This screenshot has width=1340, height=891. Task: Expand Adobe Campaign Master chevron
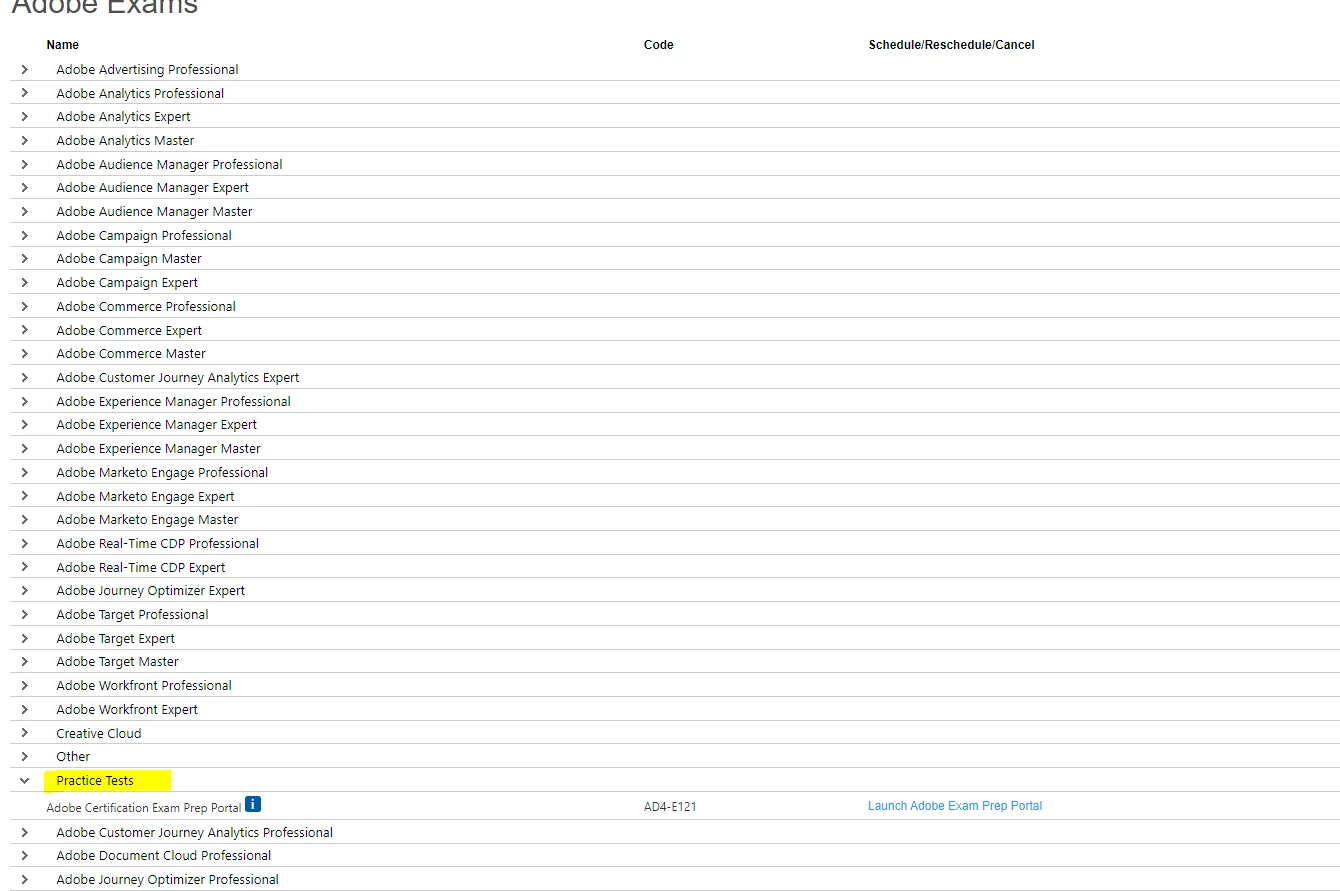[x=25, y=258]
